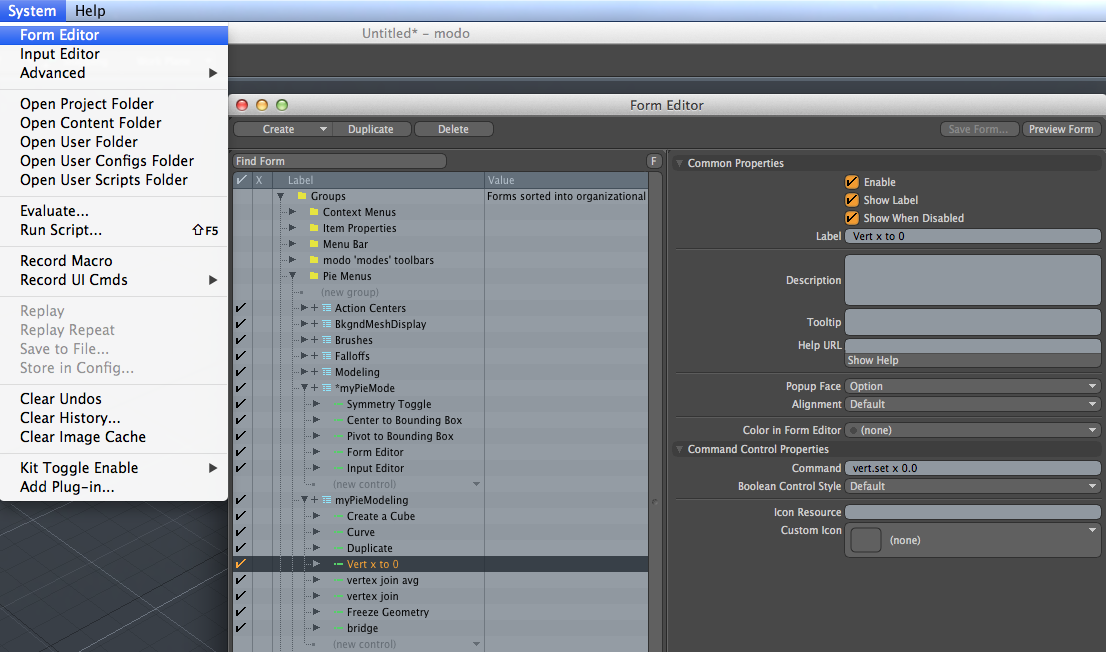Collapse the Groups tree node
The height and width of the screenshot is (652, 1106).
pos(281,197)
